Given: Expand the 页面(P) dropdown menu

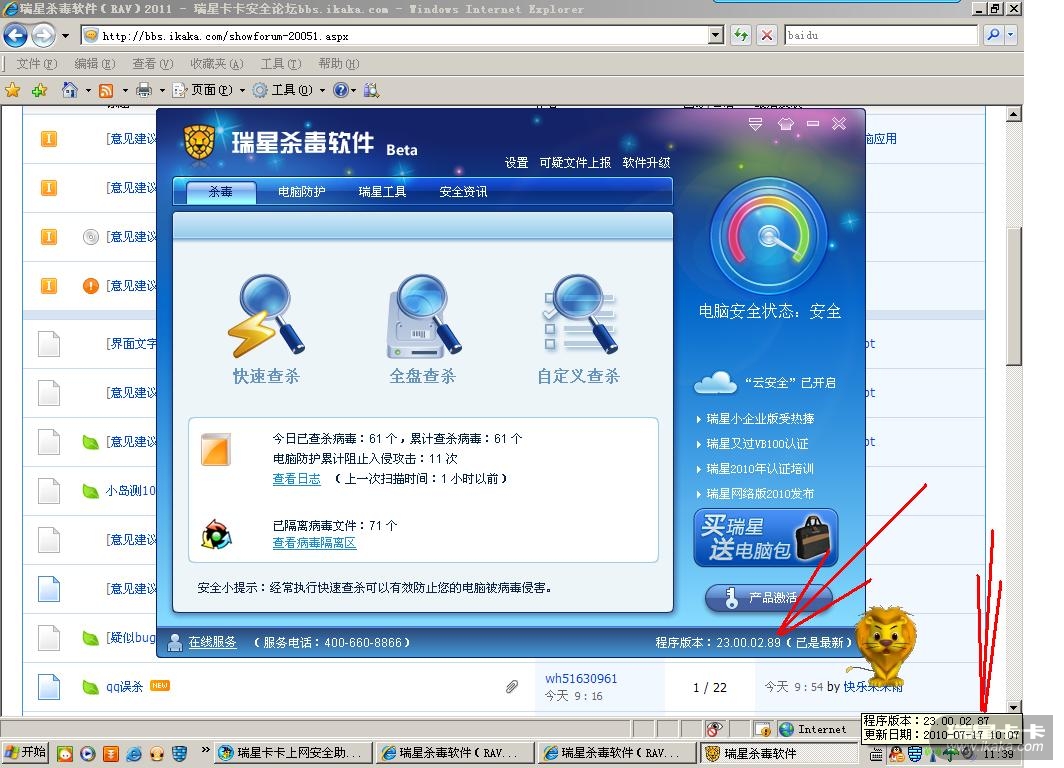Looking at the screenshot, I should pyautogui.click(x=242, y=90).
